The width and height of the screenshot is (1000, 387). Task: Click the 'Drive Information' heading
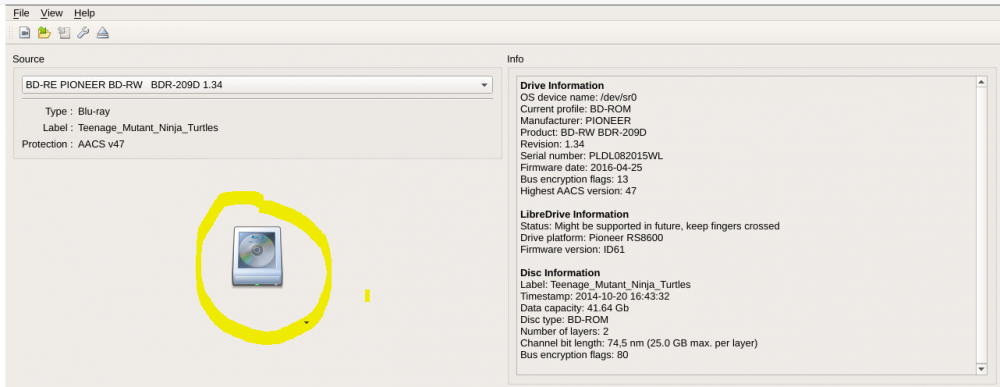click(562, 85)
